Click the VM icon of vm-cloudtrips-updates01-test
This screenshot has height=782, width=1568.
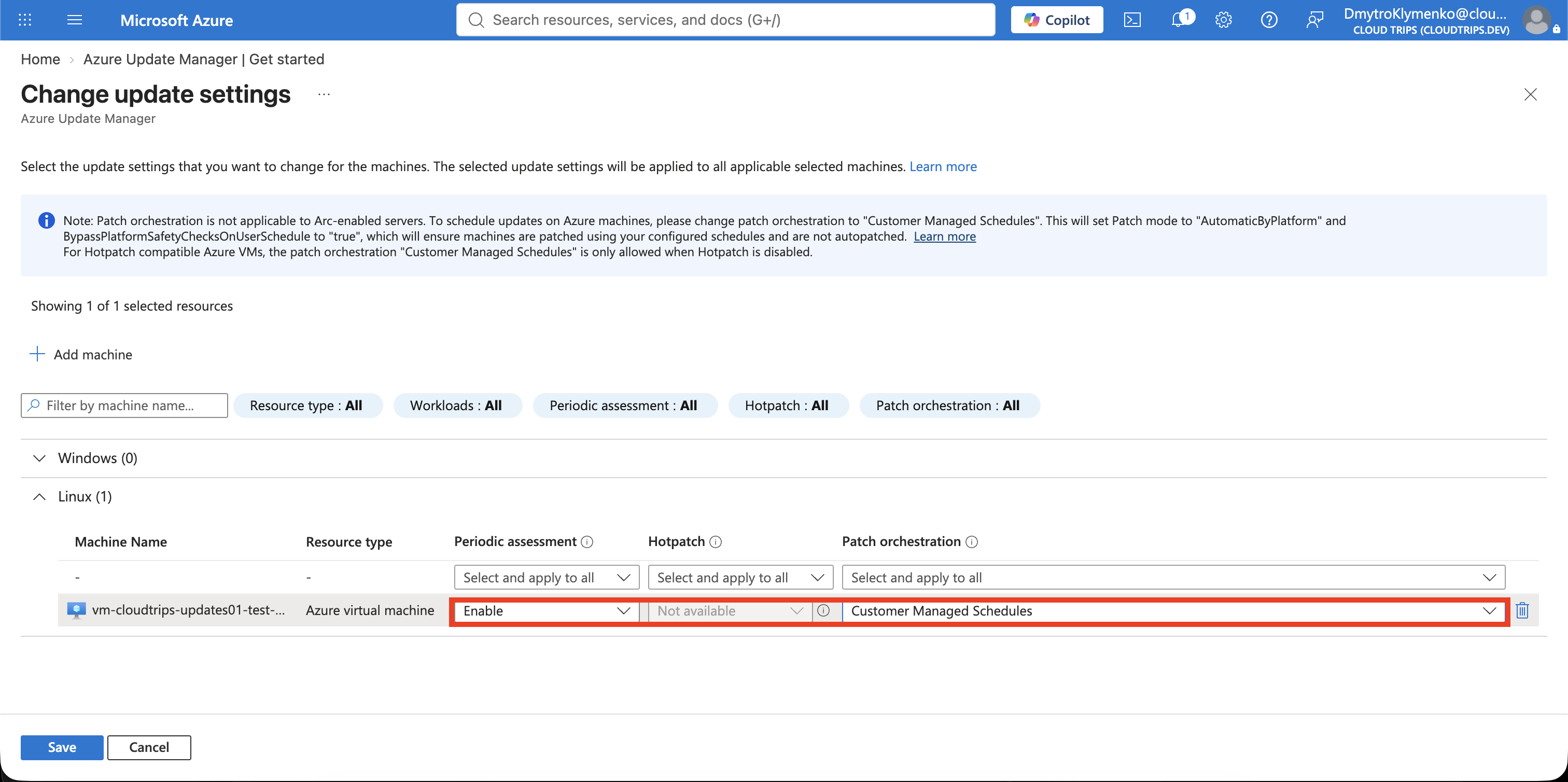(76, 610)
